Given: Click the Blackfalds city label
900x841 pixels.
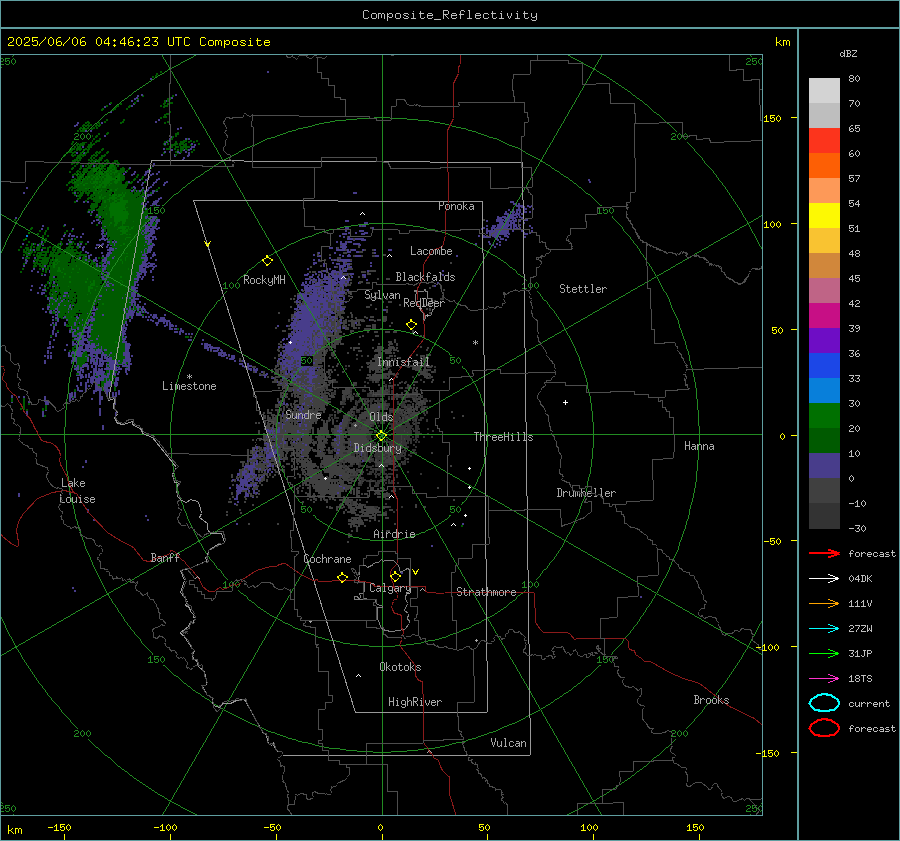Looking at the screenshot, I should click(x=425, y=277).
